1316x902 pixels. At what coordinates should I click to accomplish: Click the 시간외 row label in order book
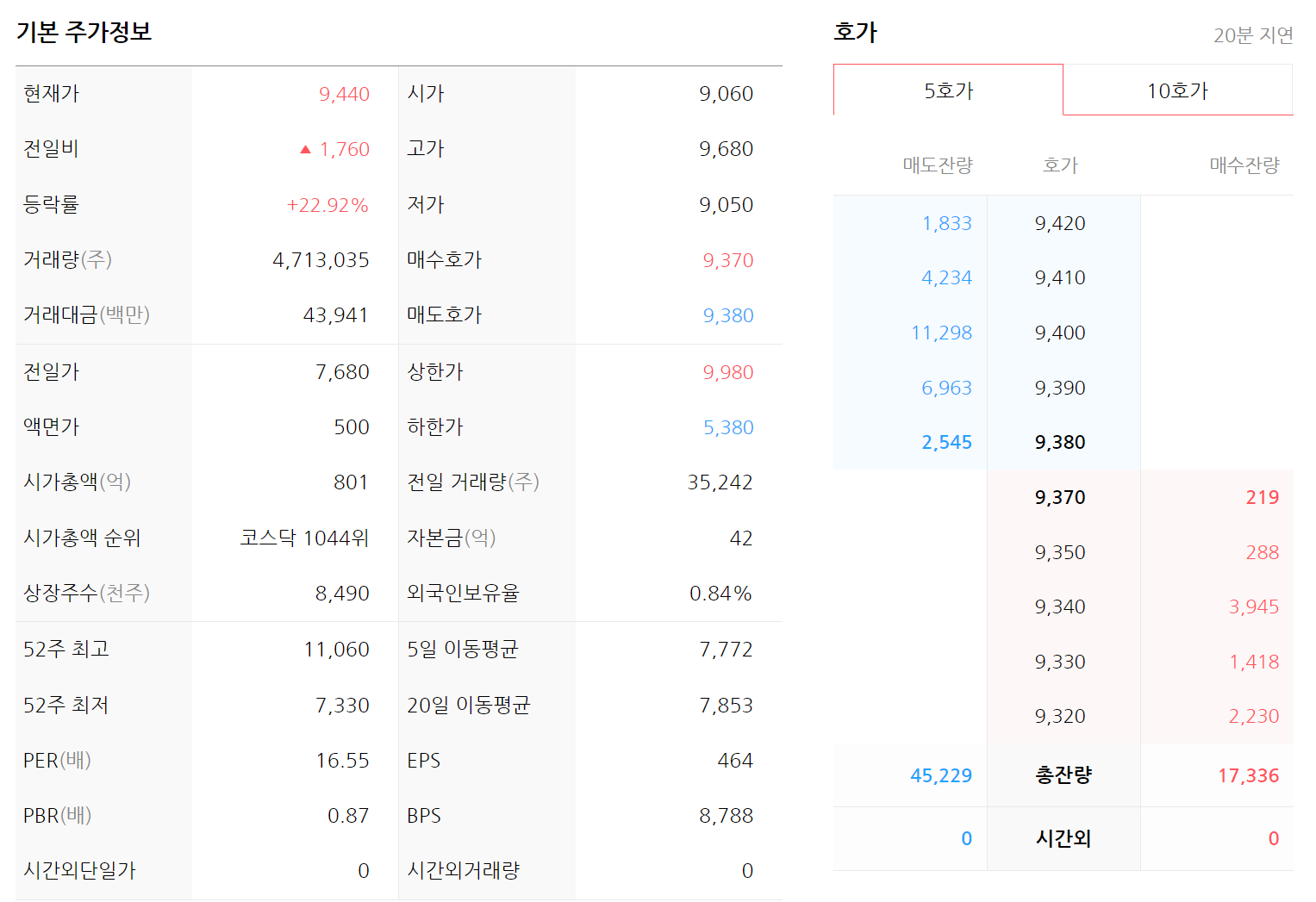click(1063, 839)
